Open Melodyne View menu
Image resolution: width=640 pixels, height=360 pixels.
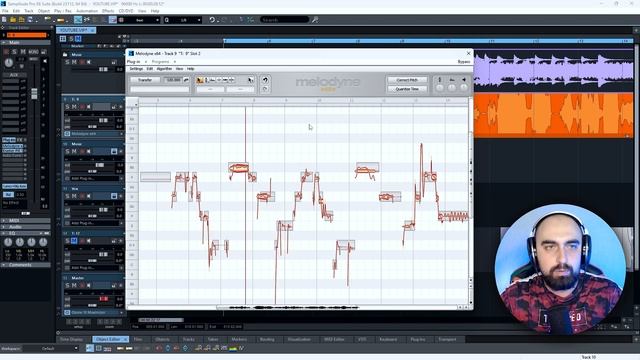pos(179,69)
